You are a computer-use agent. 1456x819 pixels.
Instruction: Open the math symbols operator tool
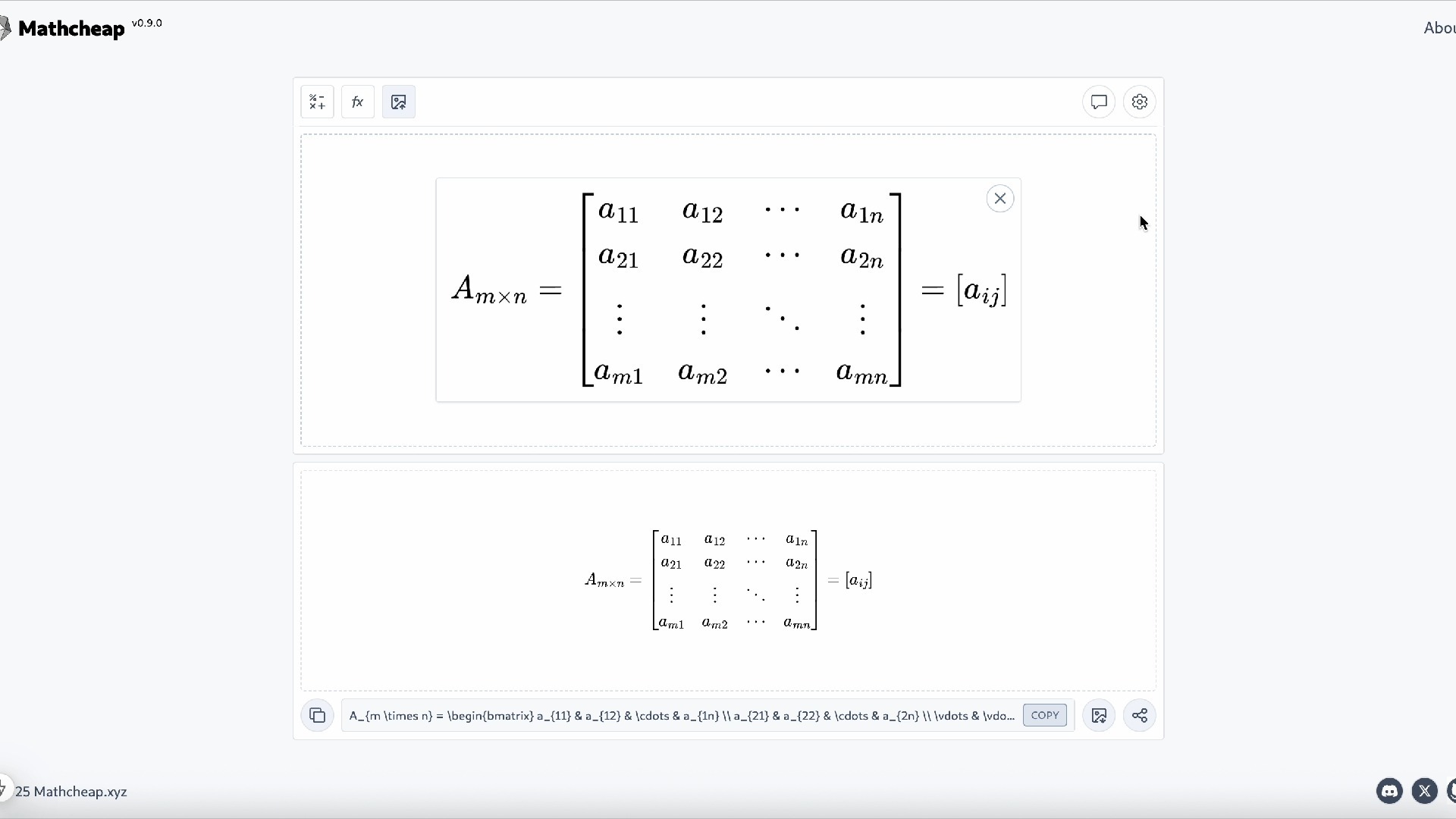[317, 102]
